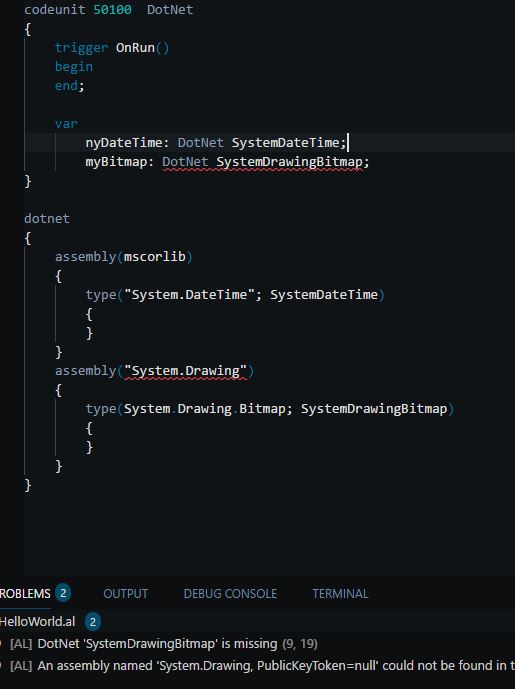Click System.Drawing.Bitmap type name

pos(204,409)
